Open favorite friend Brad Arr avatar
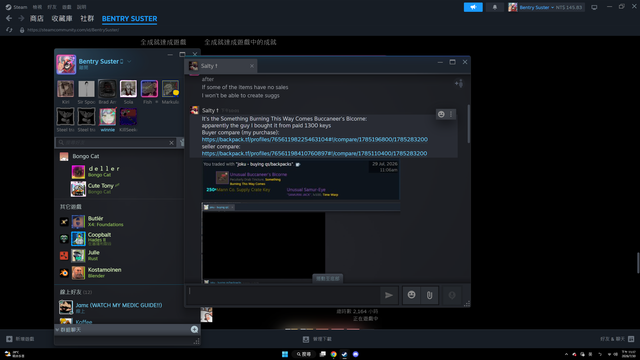 pyautogui.click(x=107, y=89)
